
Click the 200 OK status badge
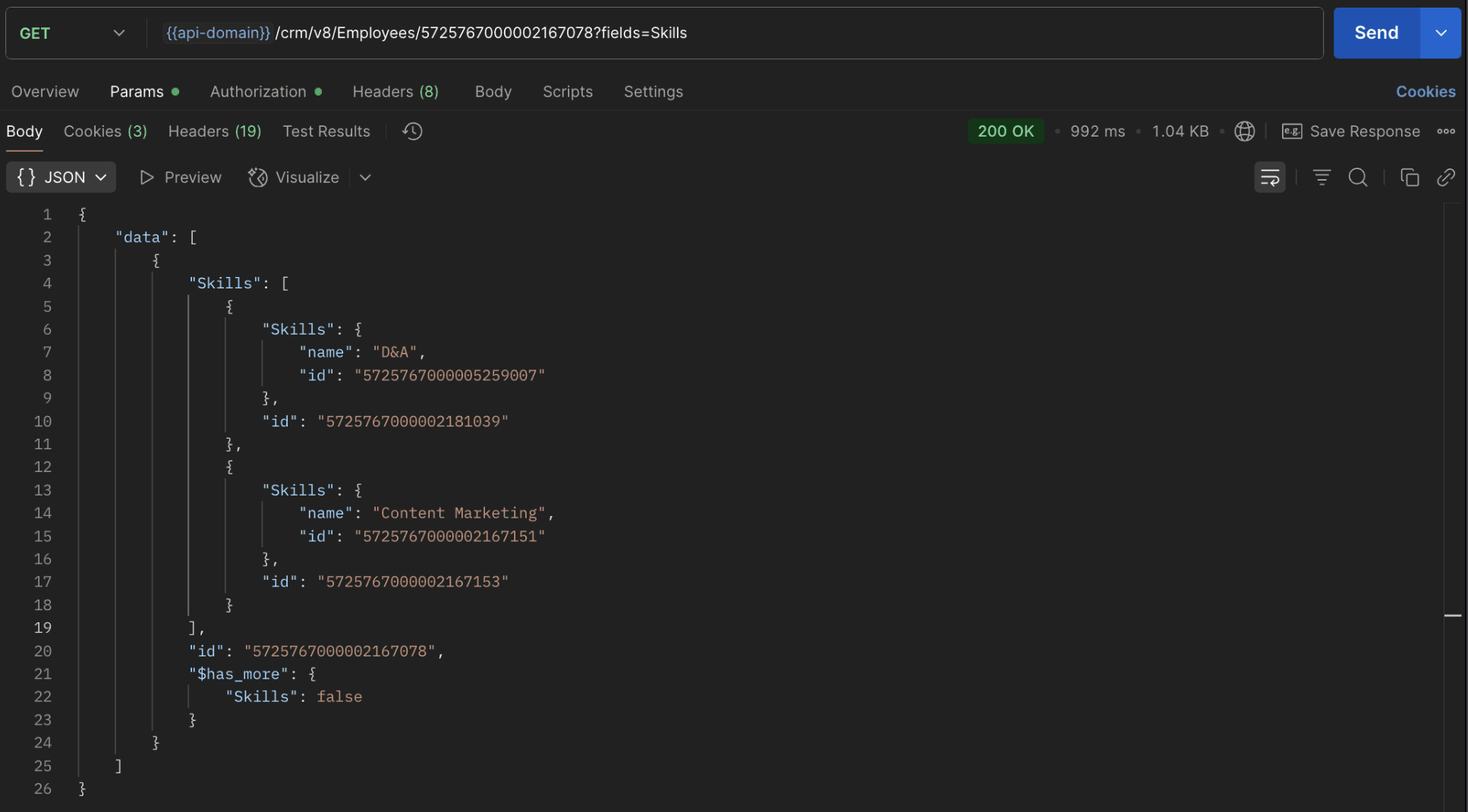click(x=1006, y=131)
